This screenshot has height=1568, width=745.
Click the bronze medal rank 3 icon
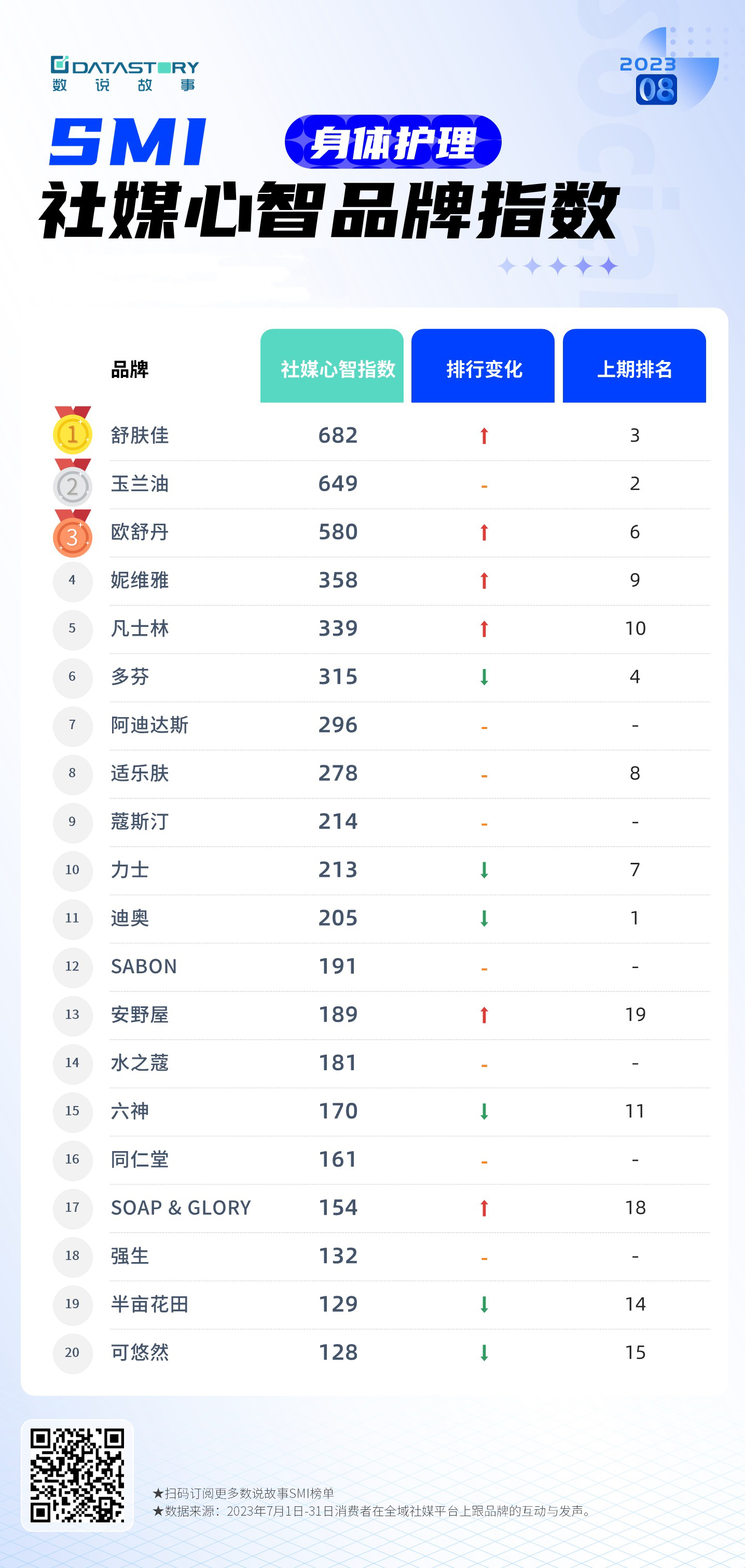[73, 536]
